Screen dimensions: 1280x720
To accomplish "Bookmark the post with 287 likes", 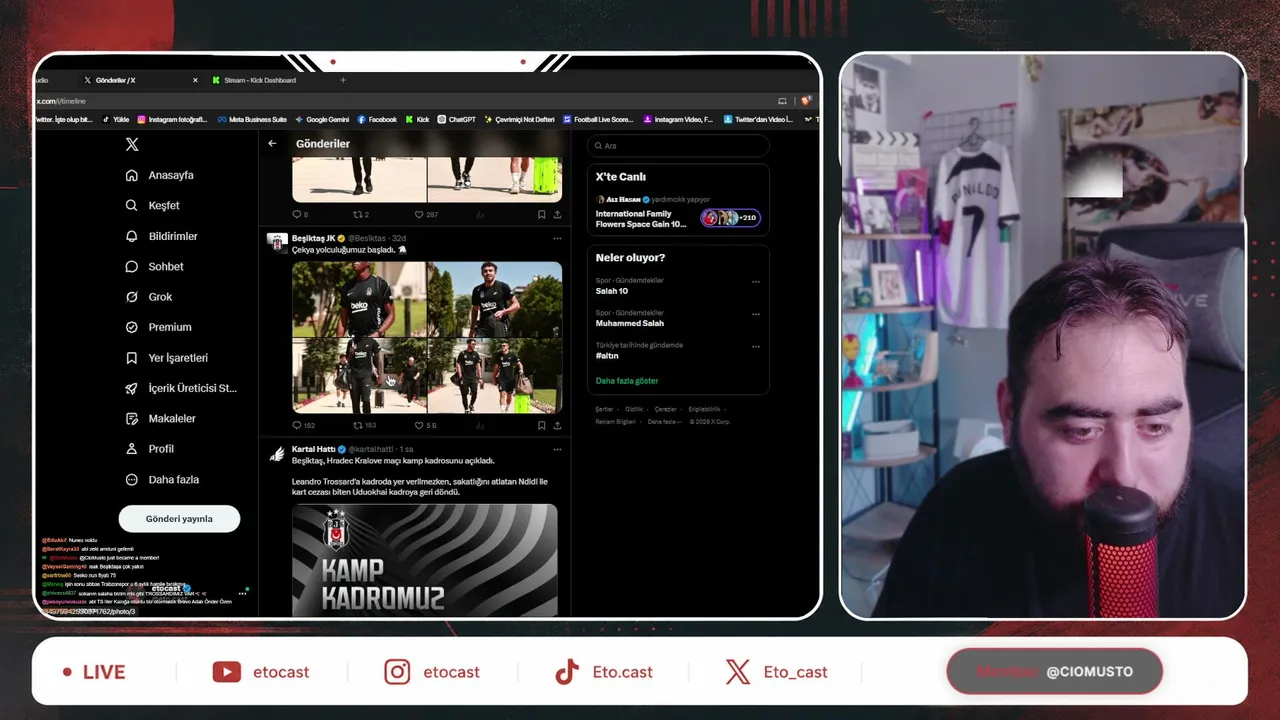I will click(x=542, y=214).
